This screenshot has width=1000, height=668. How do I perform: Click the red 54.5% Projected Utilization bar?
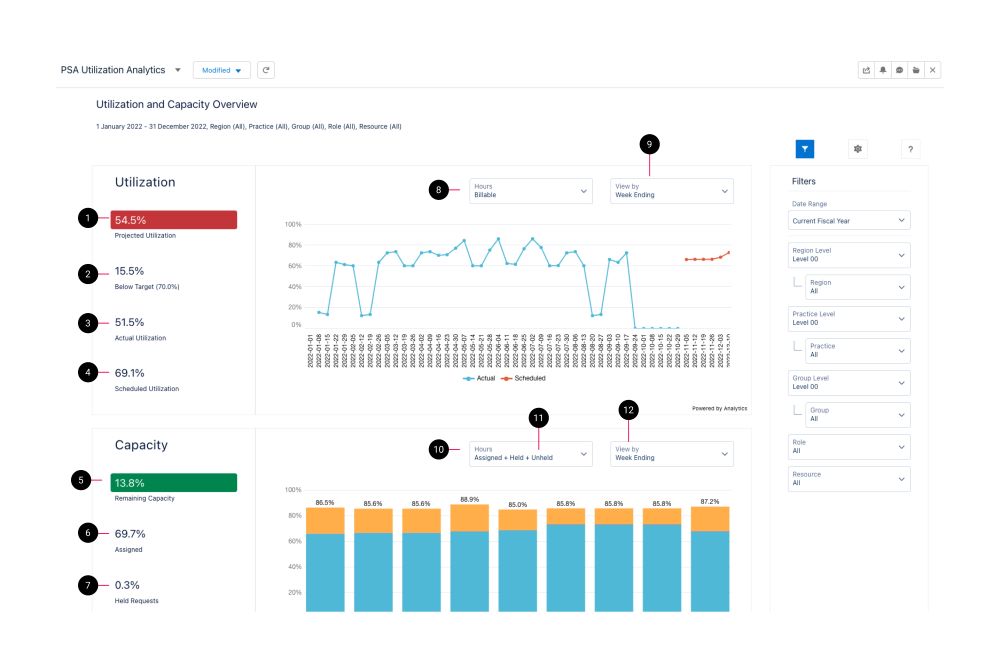pos(176,218)
